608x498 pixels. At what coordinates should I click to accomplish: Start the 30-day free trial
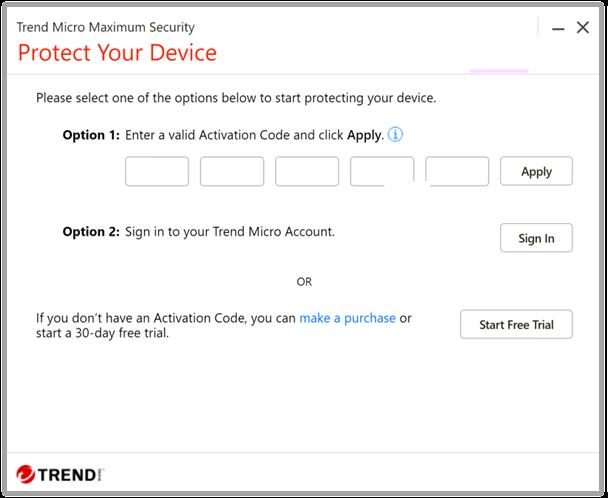(516, 325)
